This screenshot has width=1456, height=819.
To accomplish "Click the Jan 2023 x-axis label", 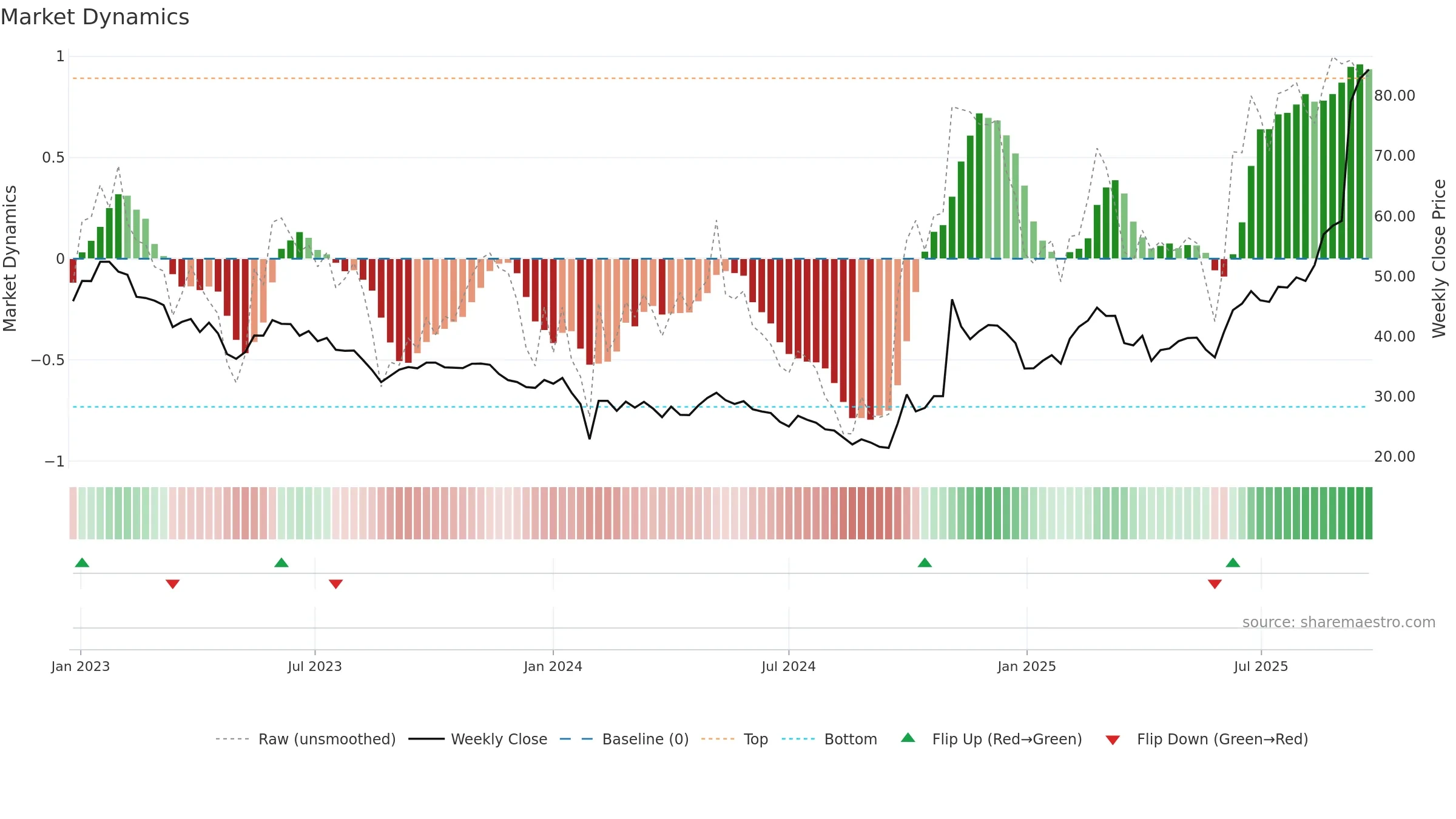I will click(81, 666).
